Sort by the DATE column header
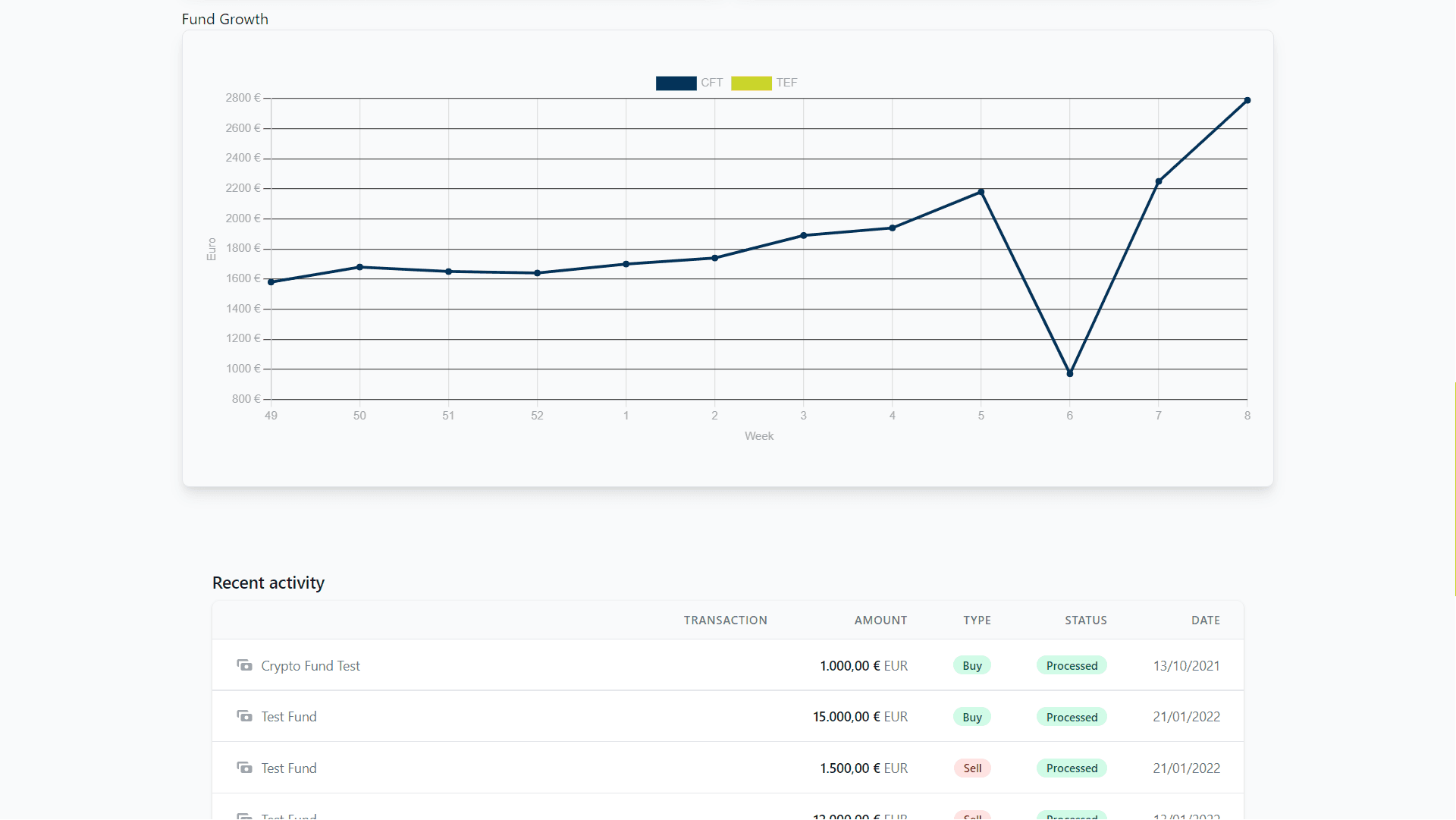Screen dimensions: 1456x820 1205,620
